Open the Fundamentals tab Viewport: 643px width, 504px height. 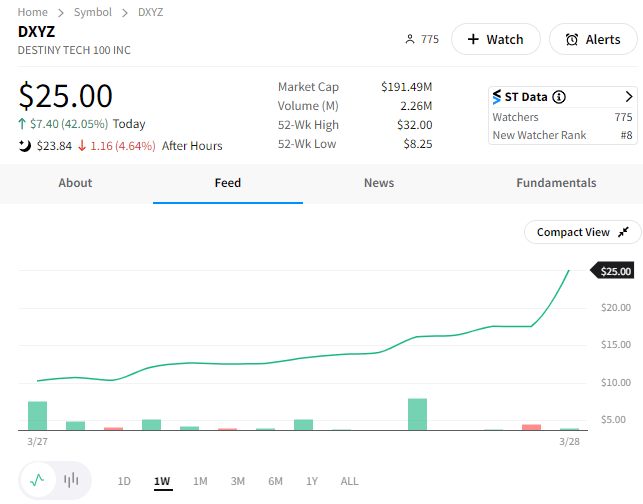pyautogui.click(x=556, y=183)
